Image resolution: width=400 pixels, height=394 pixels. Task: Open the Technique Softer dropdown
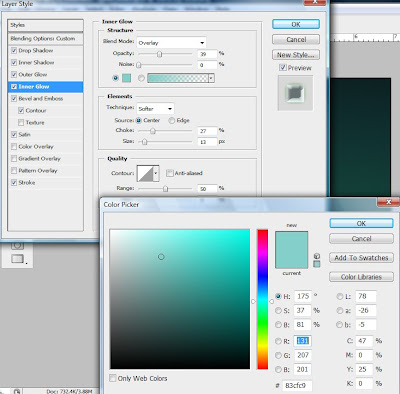155,109
